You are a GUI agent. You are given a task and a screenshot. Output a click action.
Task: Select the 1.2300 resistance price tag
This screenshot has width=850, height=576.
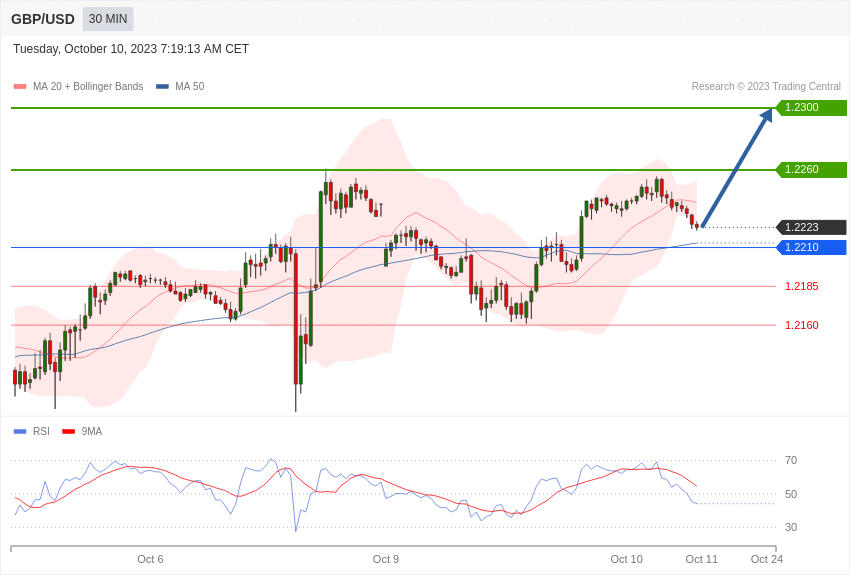coord(812,107)
